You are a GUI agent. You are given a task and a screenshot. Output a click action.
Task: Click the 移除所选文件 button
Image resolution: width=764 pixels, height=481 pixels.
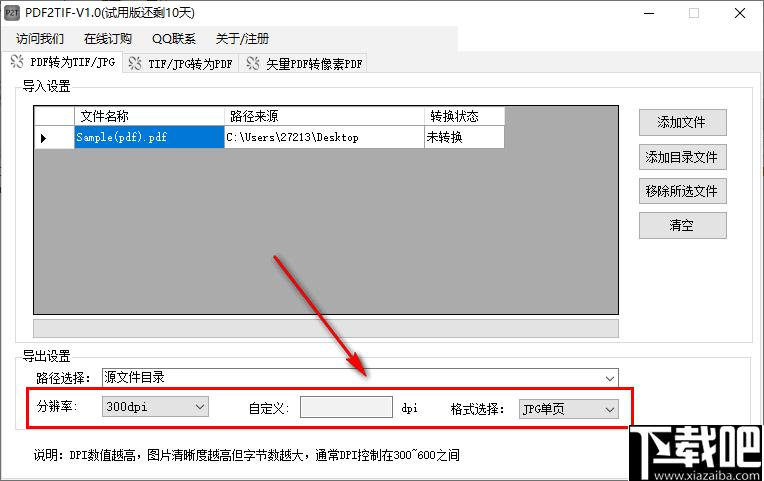683,191
